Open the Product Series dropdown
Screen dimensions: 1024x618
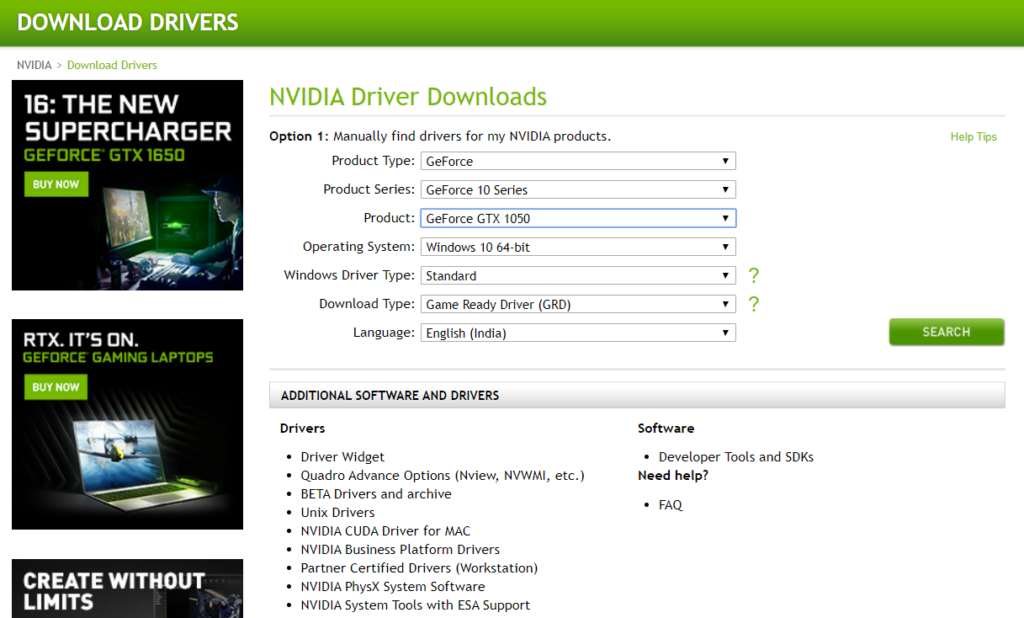click(x=578, y=189)
